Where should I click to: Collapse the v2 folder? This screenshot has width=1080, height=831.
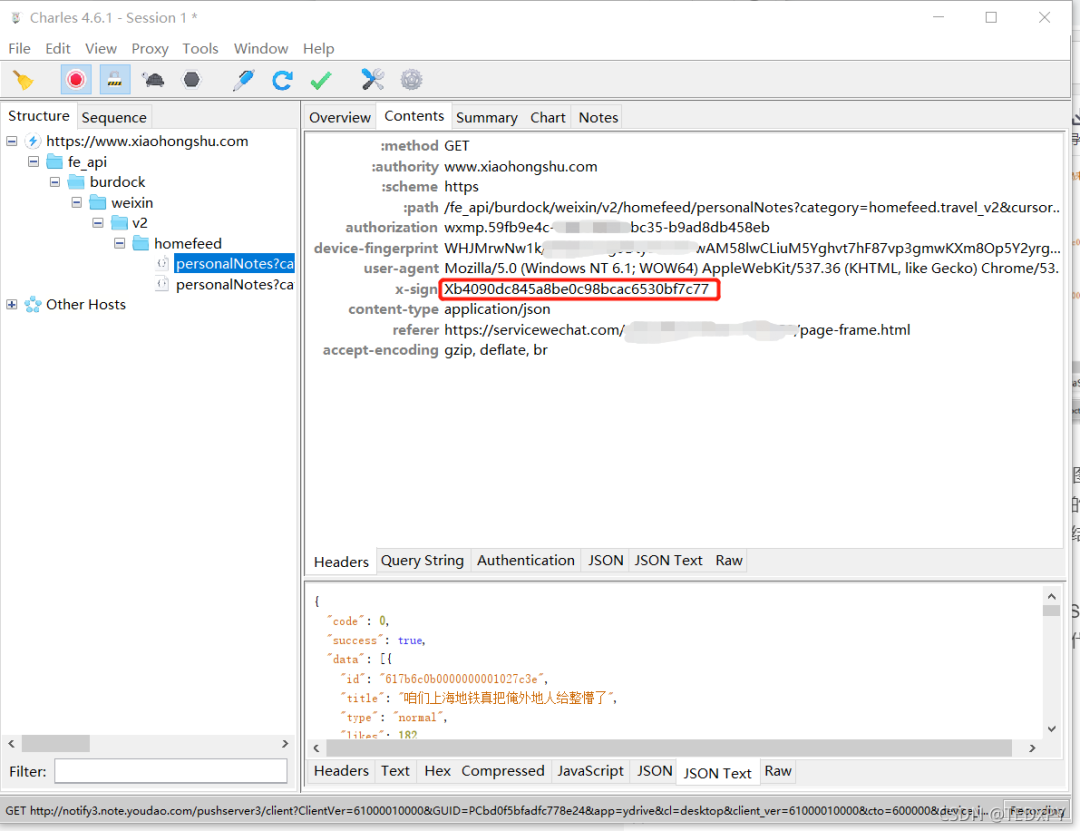pos(98,223)
